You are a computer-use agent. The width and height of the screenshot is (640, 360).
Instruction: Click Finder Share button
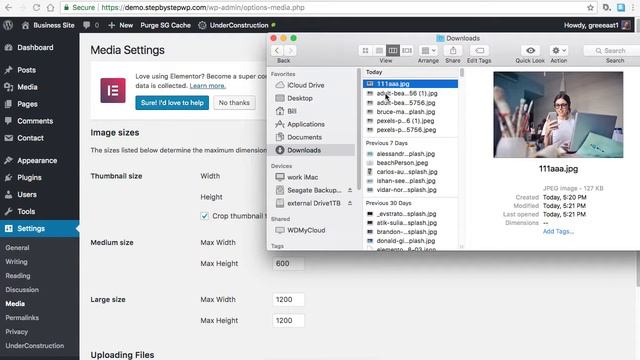(453, 51)
